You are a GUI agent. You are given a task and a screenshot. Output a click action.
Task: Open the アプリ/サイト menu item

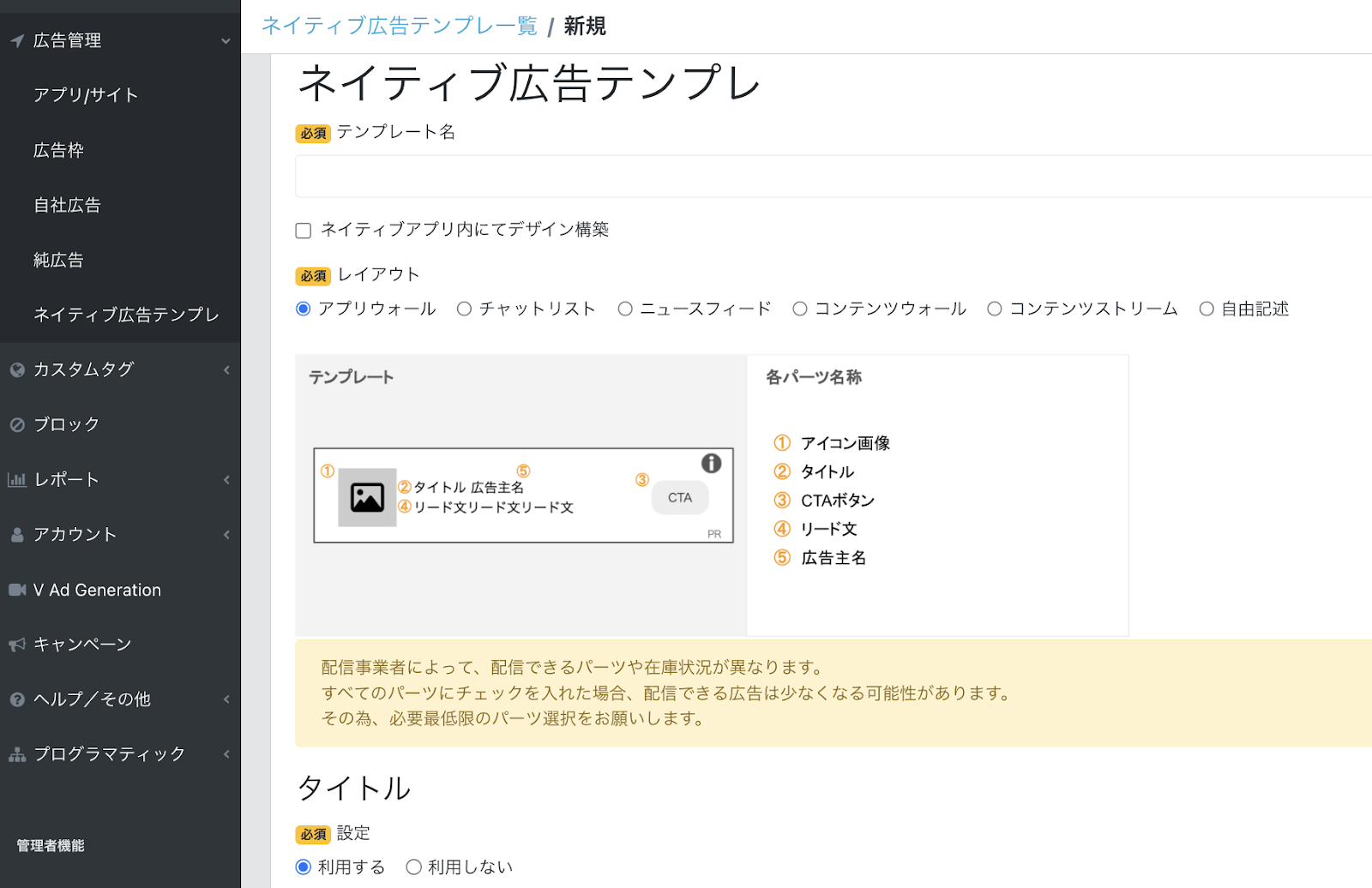tap(86, 95)
